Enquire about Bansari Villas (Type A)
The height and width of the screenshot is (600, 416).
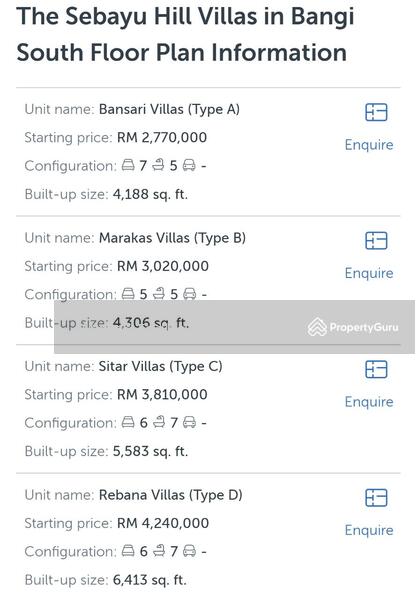pyautogui.click(x=369, y=145)
